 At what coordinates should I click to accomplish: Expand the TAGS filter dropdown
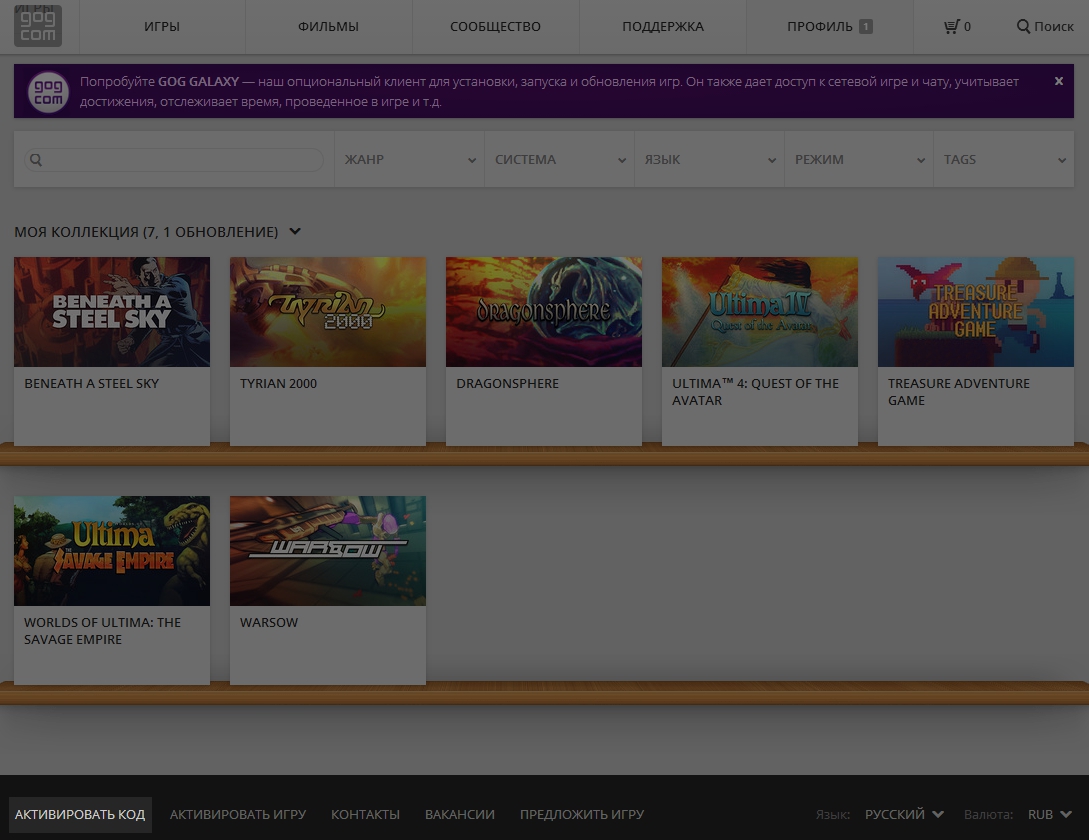[x=1004, y=160]
